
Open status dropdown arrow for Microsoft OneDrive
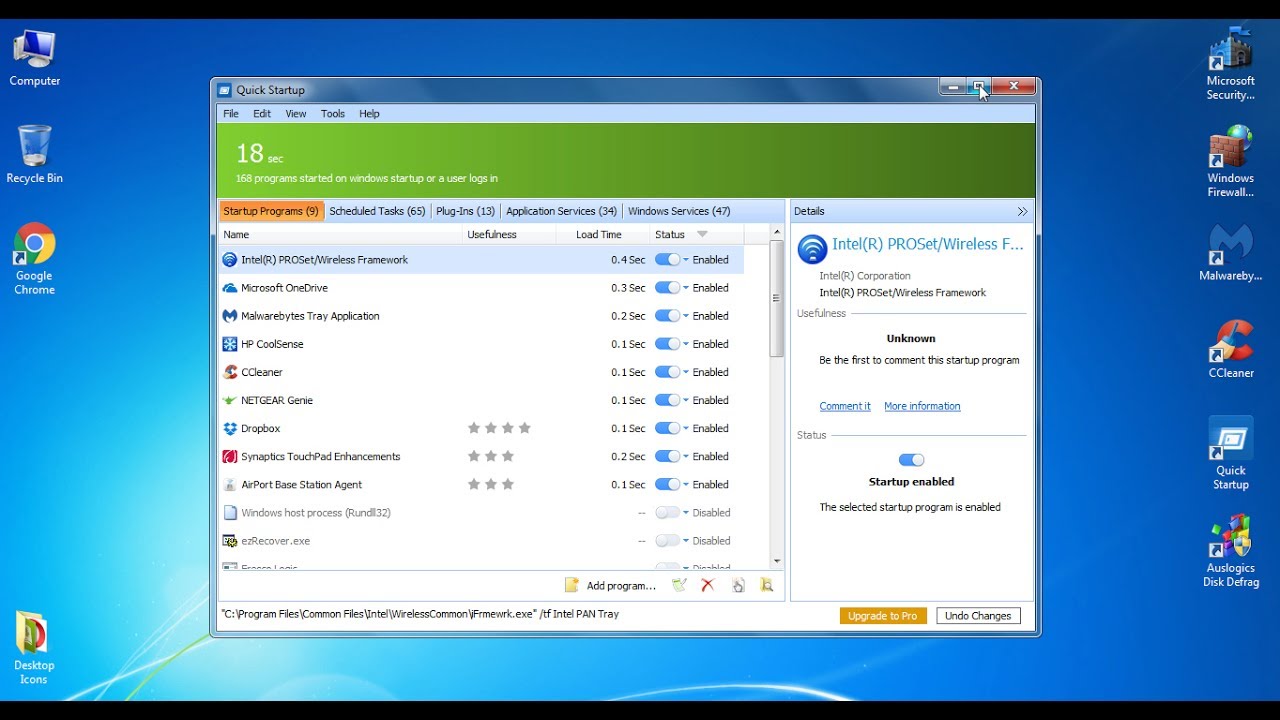(686, 288)
